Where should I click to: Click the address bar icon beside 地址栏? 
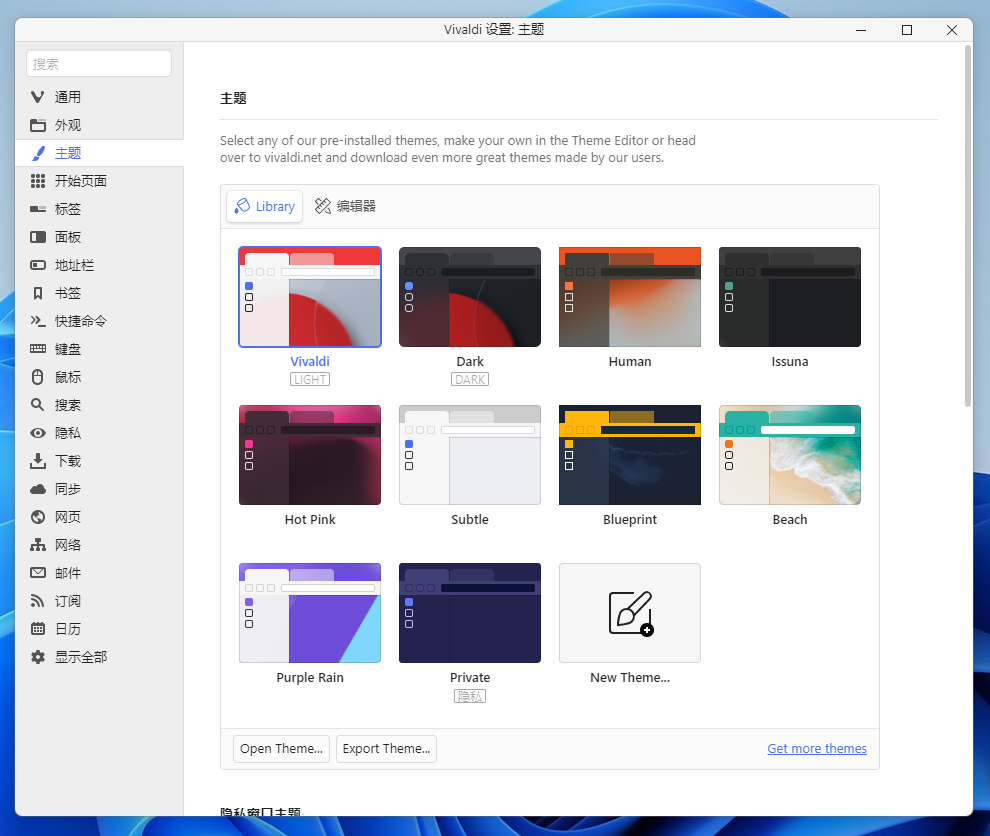[38, 265]
